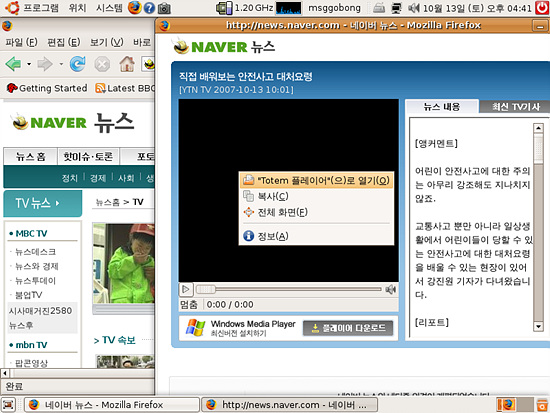Click the horizontal scrollbar left arrow
550x413 pixels.
pyautogui.click(x=5, y=373)
